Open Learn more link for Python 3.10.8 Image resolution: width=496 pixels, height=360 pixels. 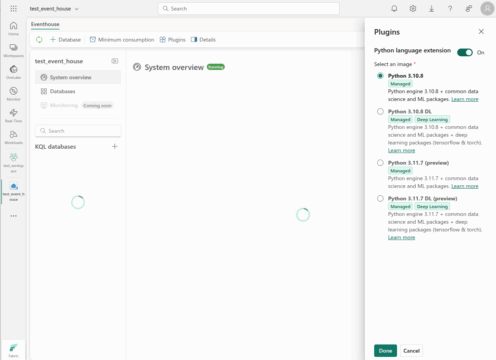465,99
